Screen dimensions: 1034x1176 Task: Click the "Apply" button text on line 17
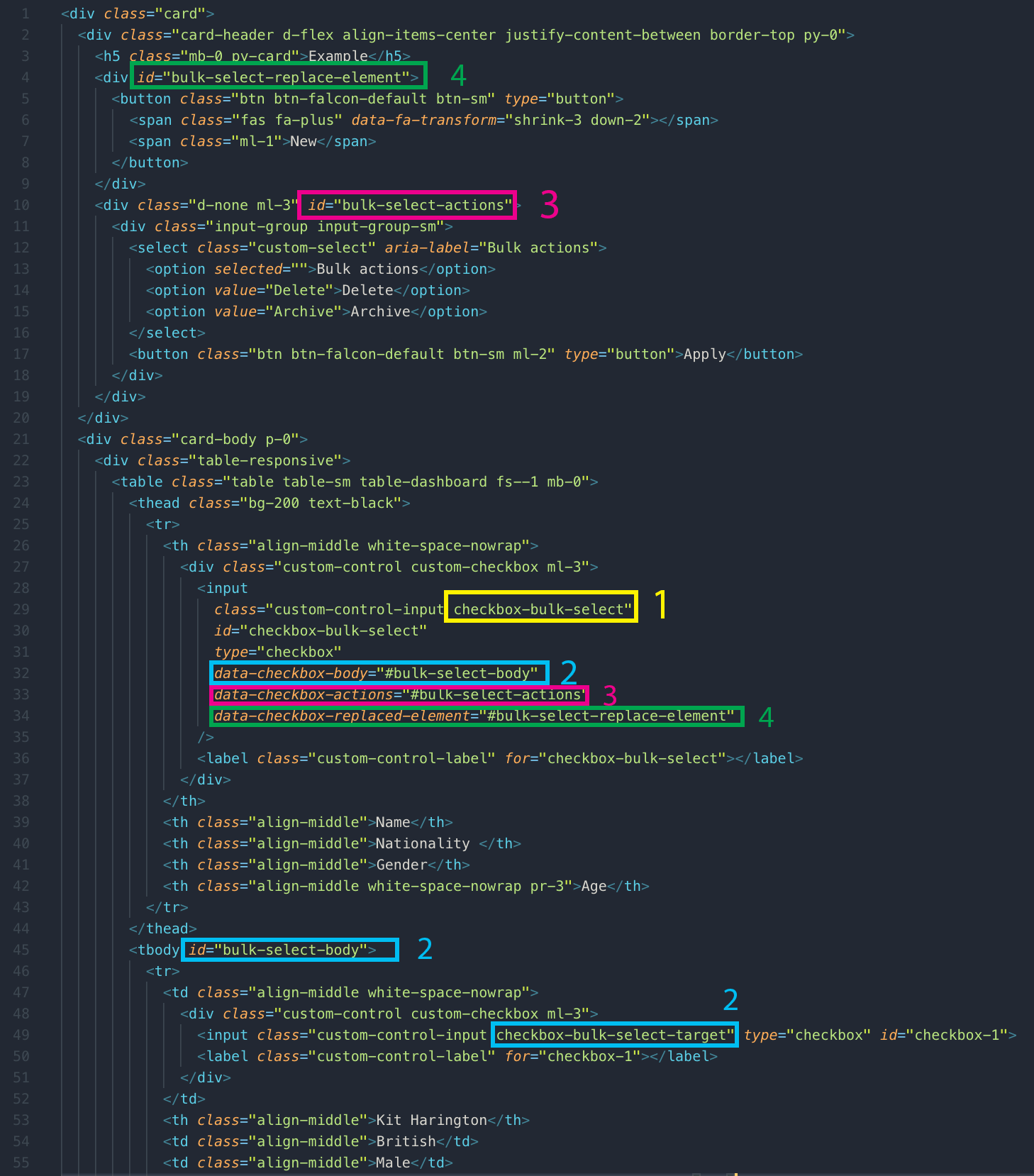point(705,354)
